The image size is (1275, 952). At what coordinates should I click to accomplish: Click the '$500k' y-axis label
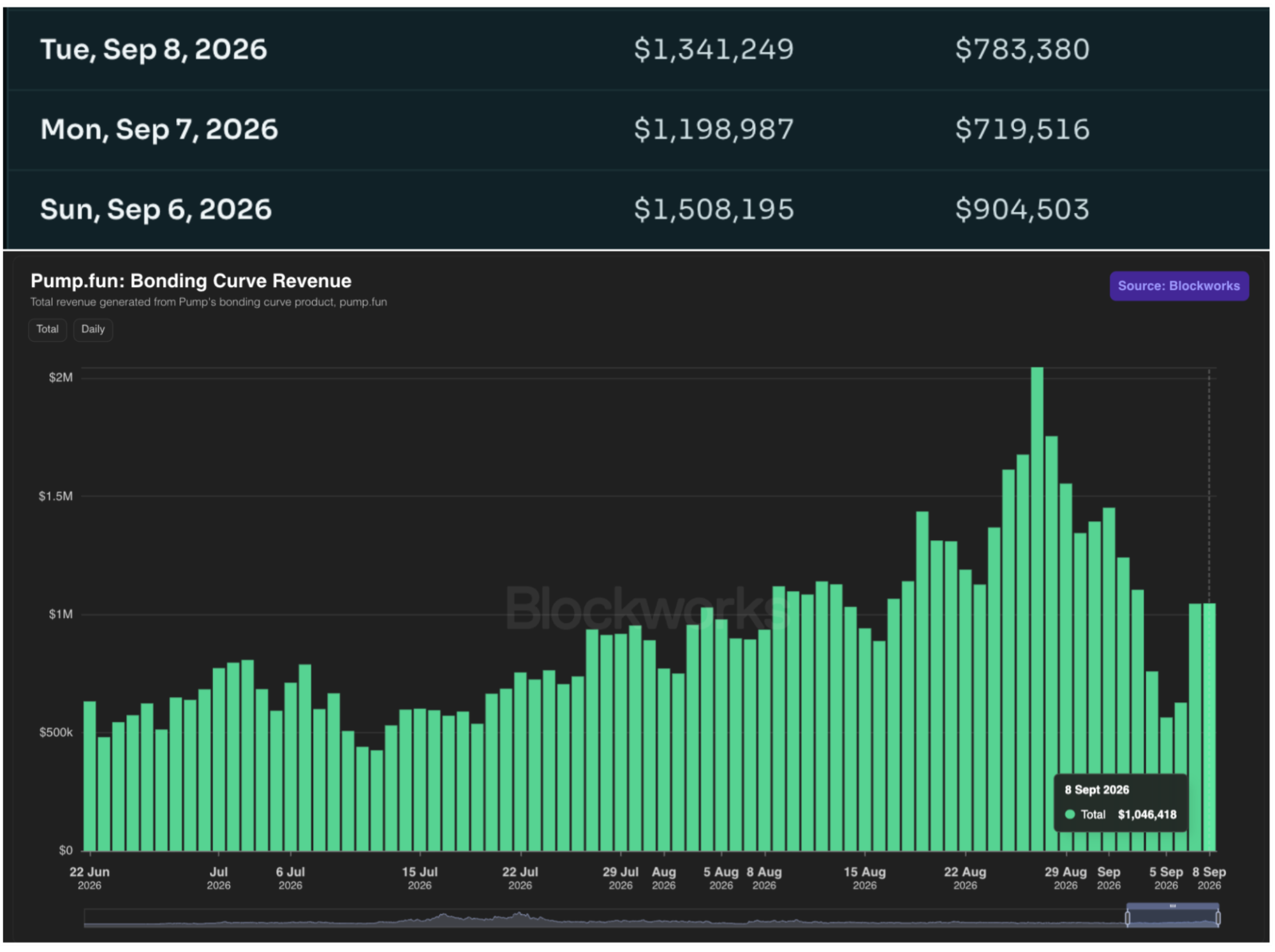point(56,732)
